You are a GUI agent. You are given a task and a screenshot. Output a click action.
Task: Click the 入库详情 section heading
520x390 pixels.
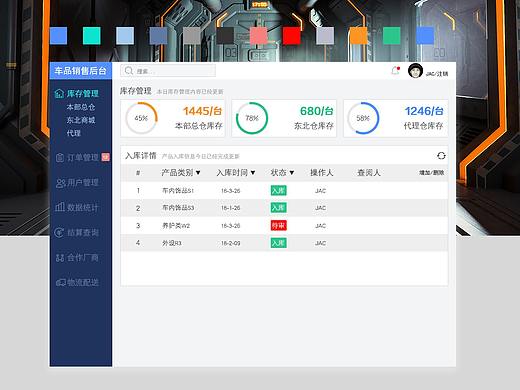141,156
